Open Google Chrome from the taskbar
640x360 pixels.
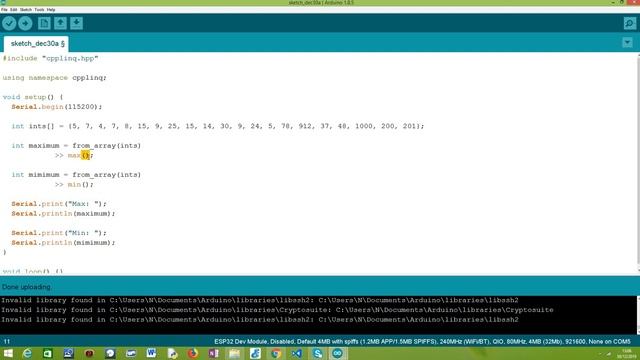click(x=276, y=353)
